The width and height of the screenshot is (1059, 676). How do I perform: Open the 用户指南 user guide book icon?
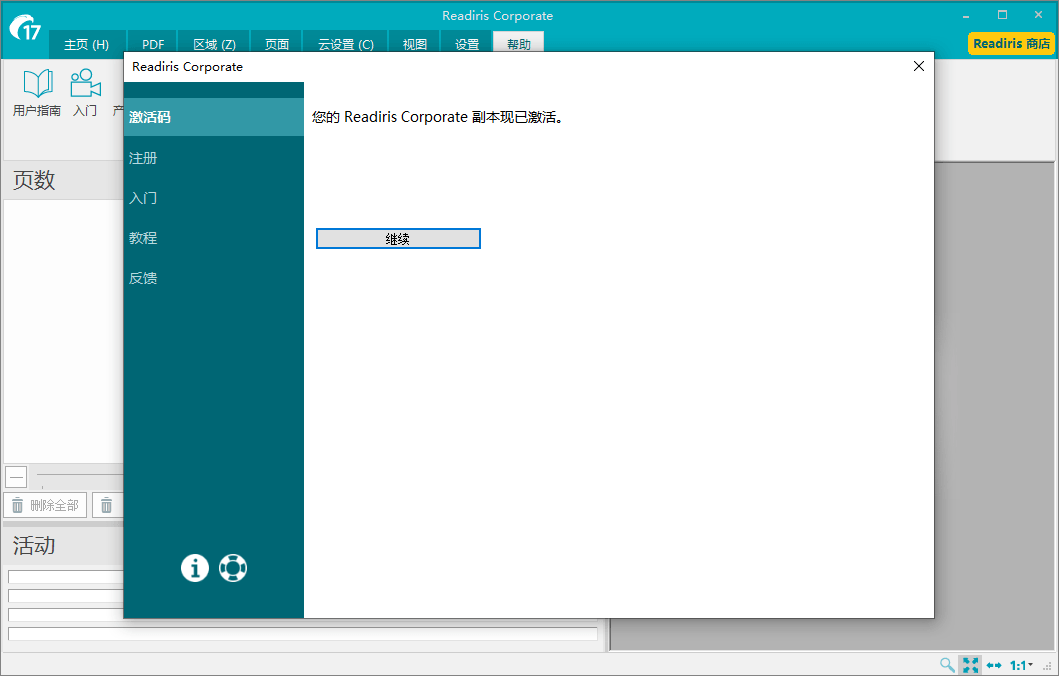tap(37, 85)
